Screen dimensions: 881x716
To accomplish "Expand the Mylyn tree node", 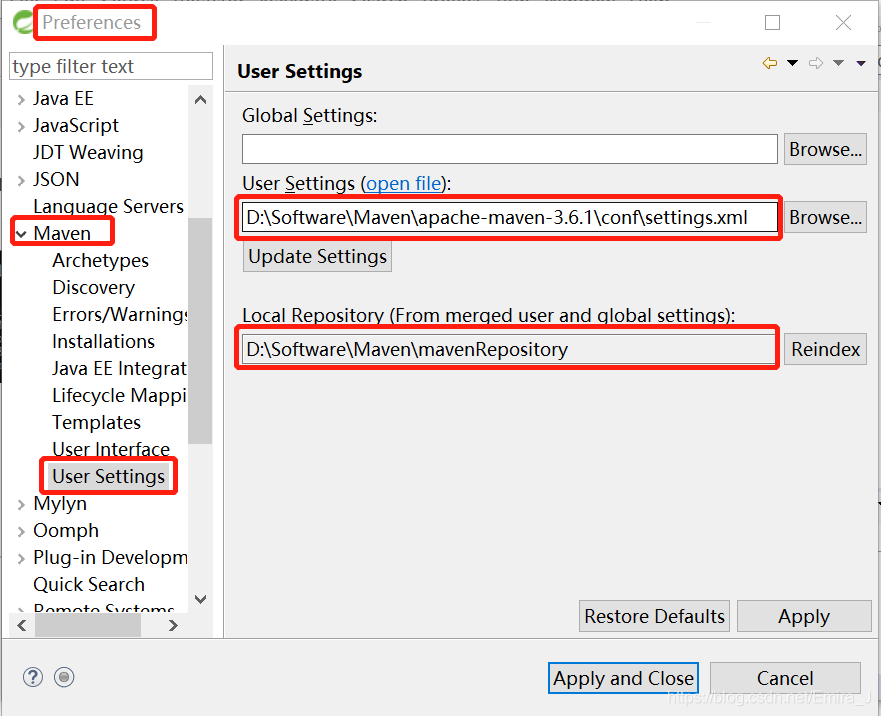I will [x=21, y=505].
